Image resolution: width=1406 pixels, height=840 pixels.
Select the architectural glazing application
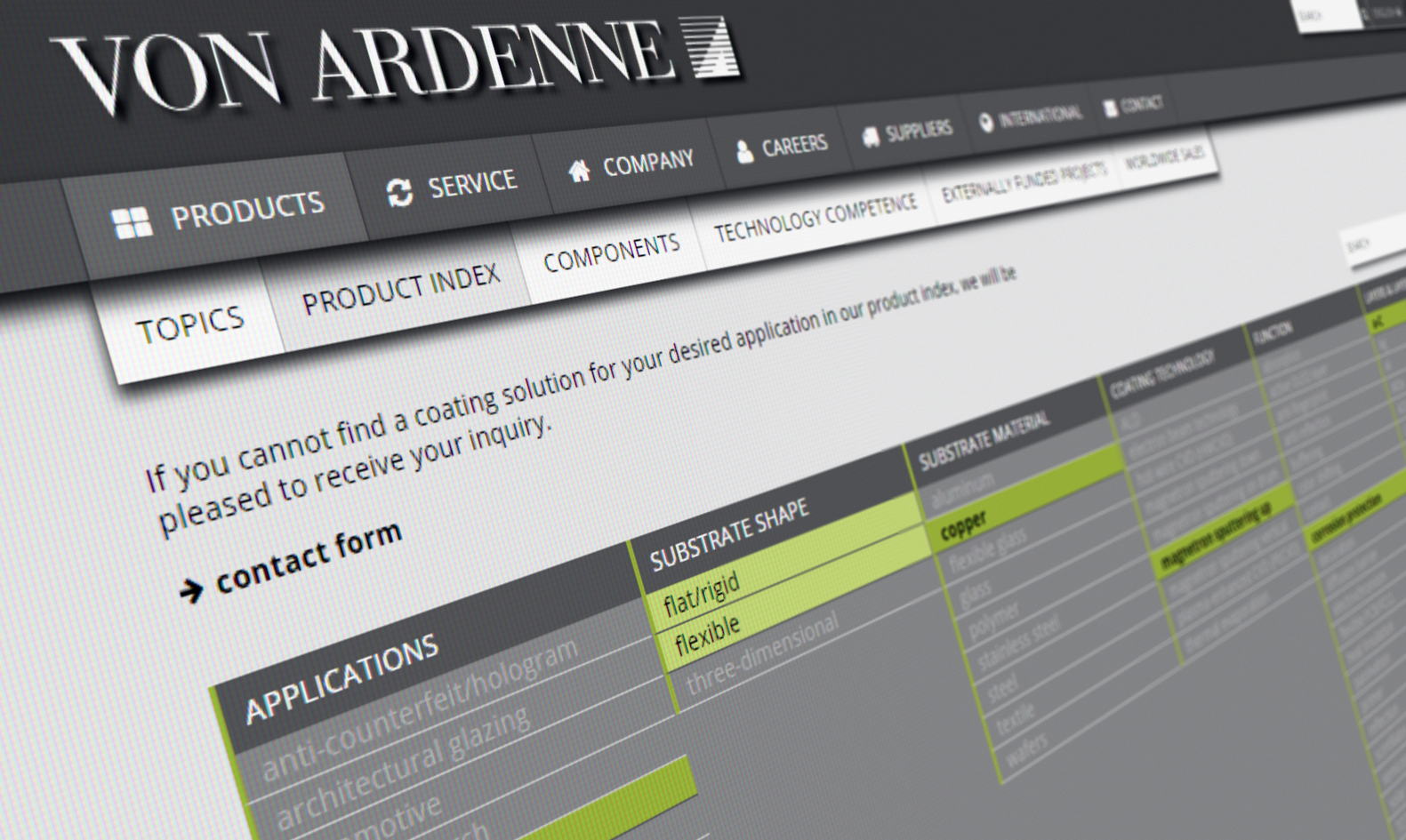coord(403,767)
